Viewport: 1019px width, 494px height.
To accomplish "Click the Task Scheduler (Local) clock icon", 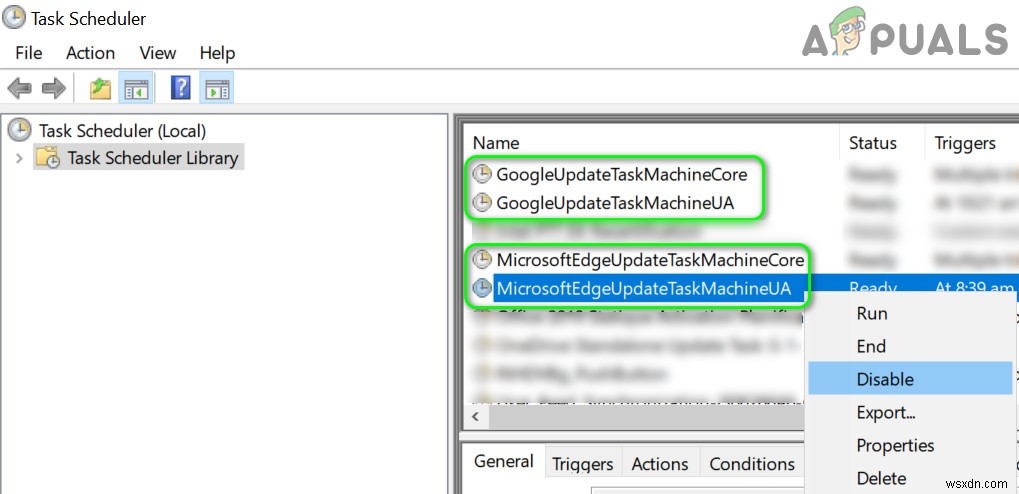I will coord(19,131).
